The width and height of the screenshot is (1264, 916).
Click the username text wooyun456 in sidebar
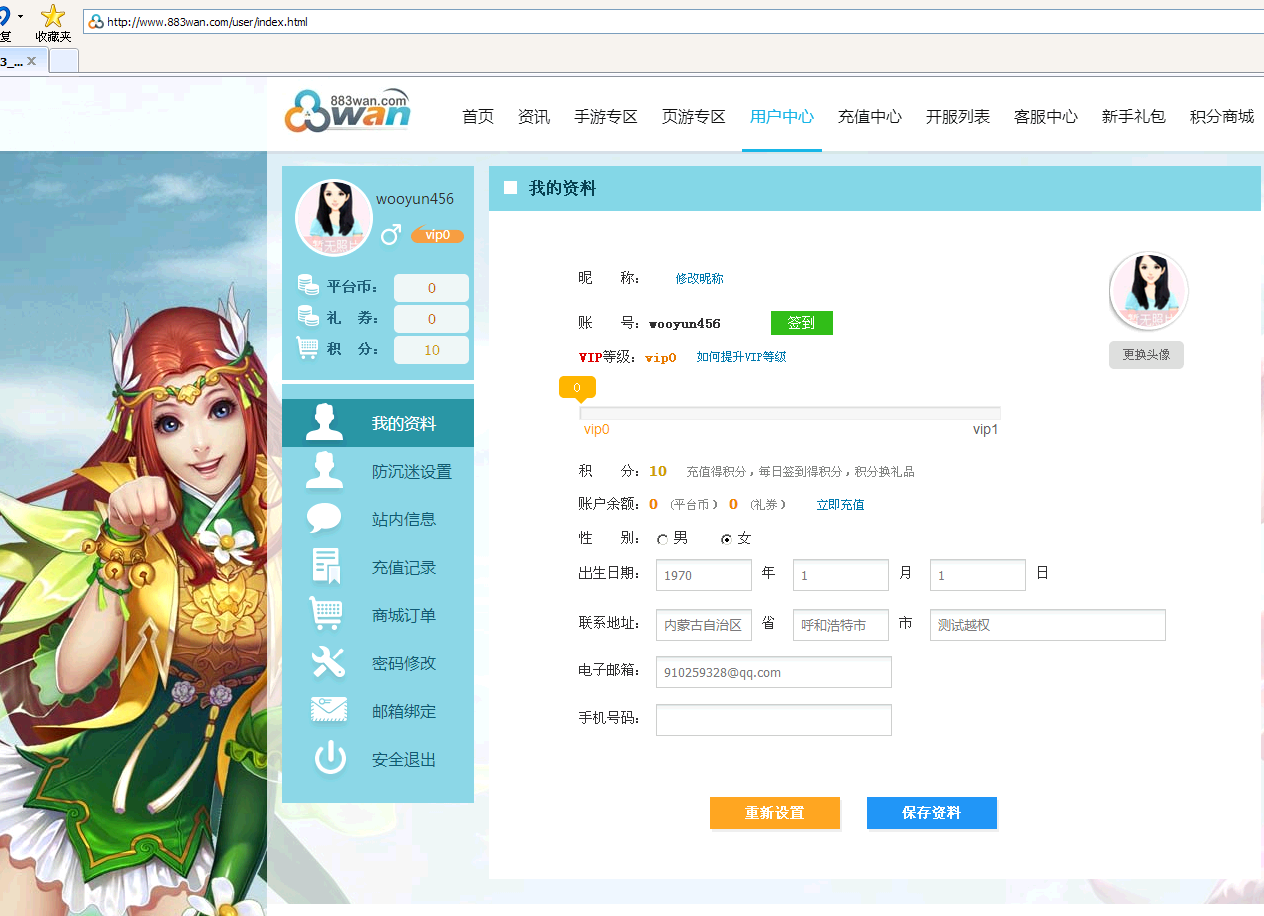pyautogui.click(x=415, y=199)
